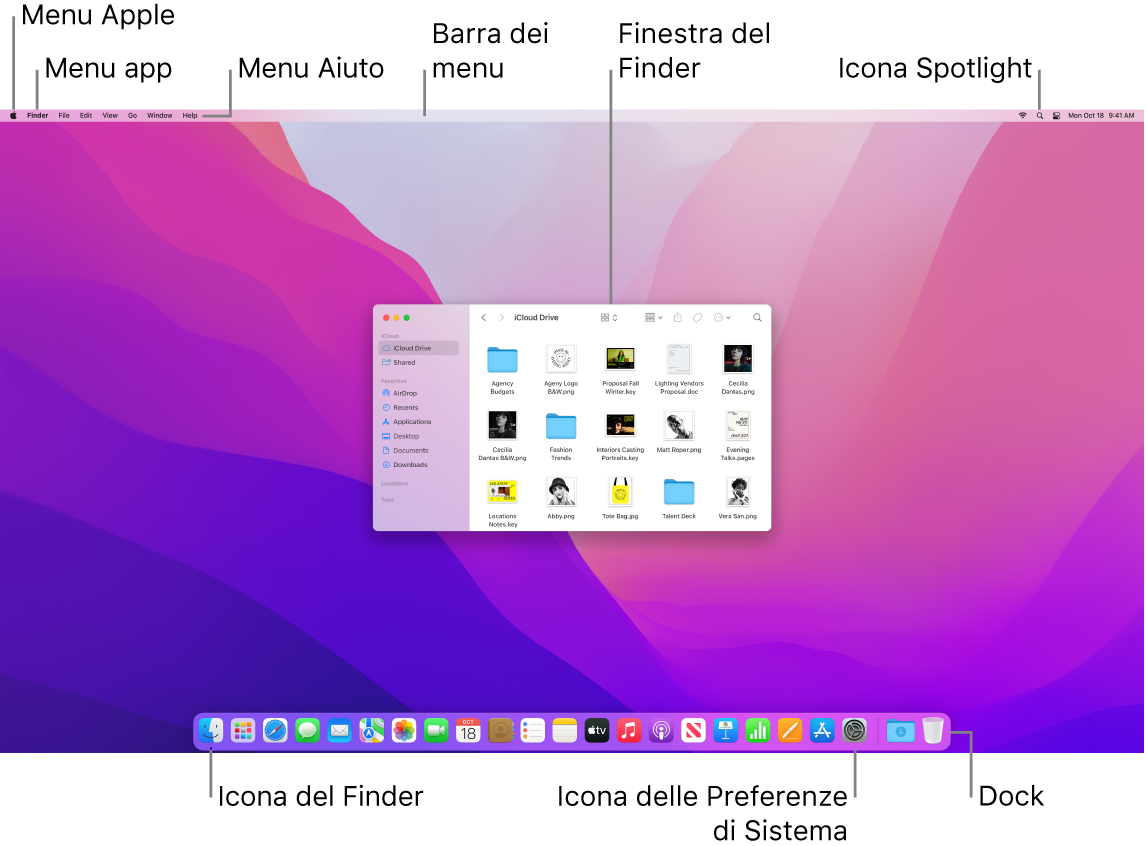Launch Safari from the Dock
The height and width of the screenshot is (846, 1146).
[x=275, y=730]
